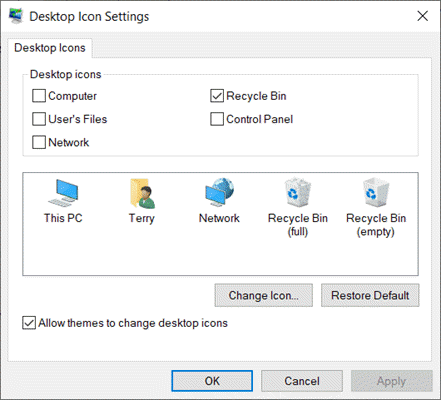Click the Apply button
This screenshot has height=400, width=441.
(391, 381)
